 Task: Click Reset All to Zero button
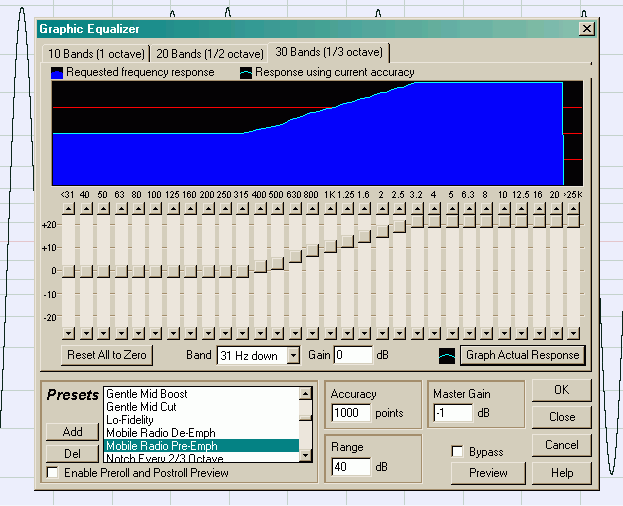107,355
